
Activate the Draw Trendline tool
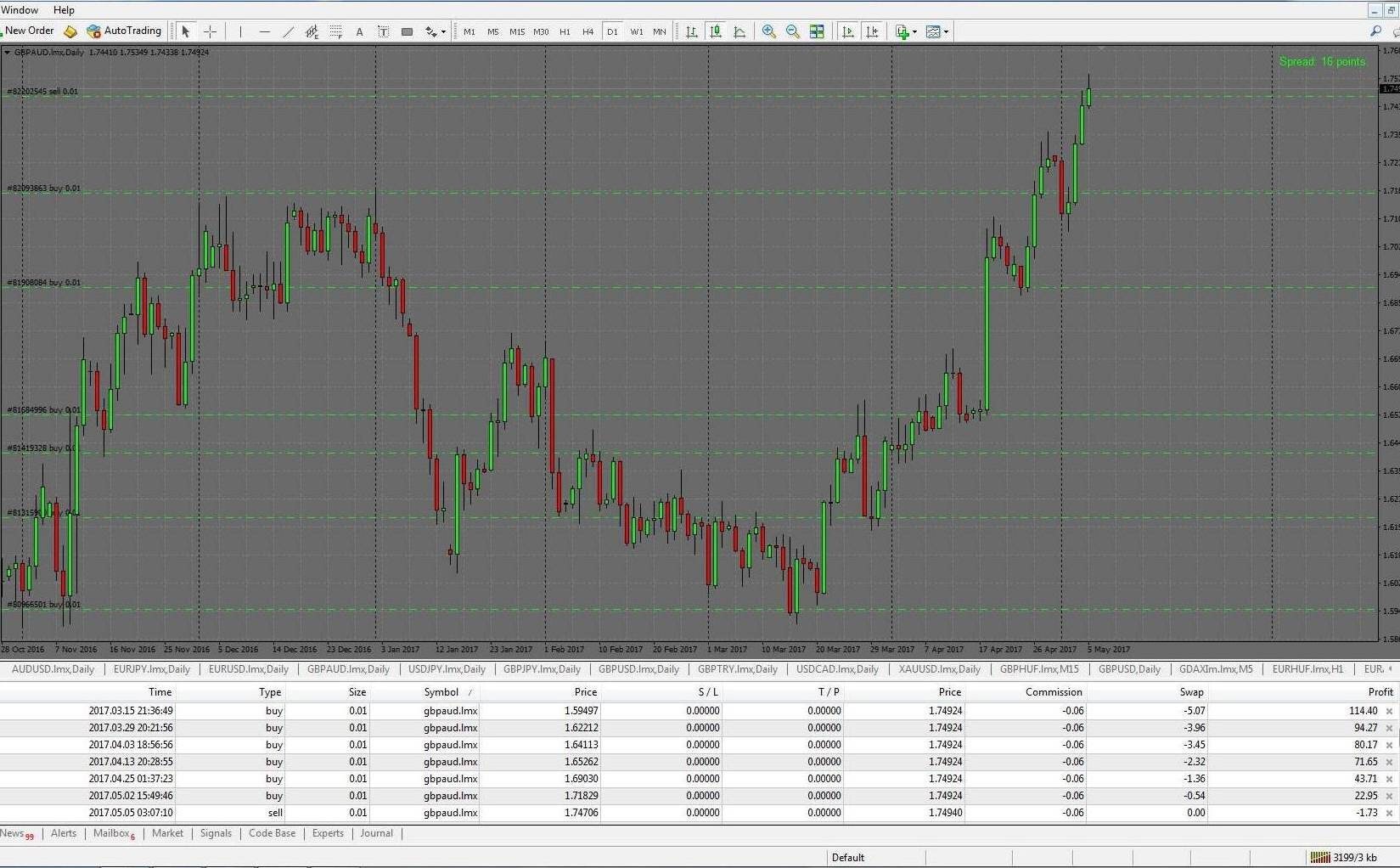coord(288,31)
